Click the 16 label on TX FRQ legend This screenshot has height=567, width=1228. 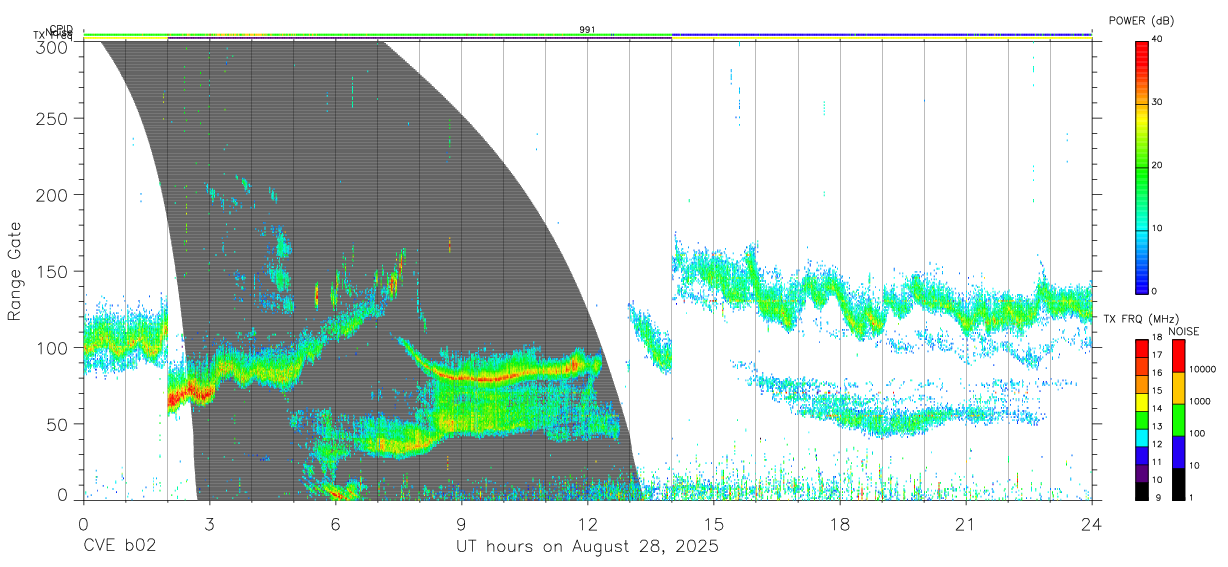(x=1158, y=372)
